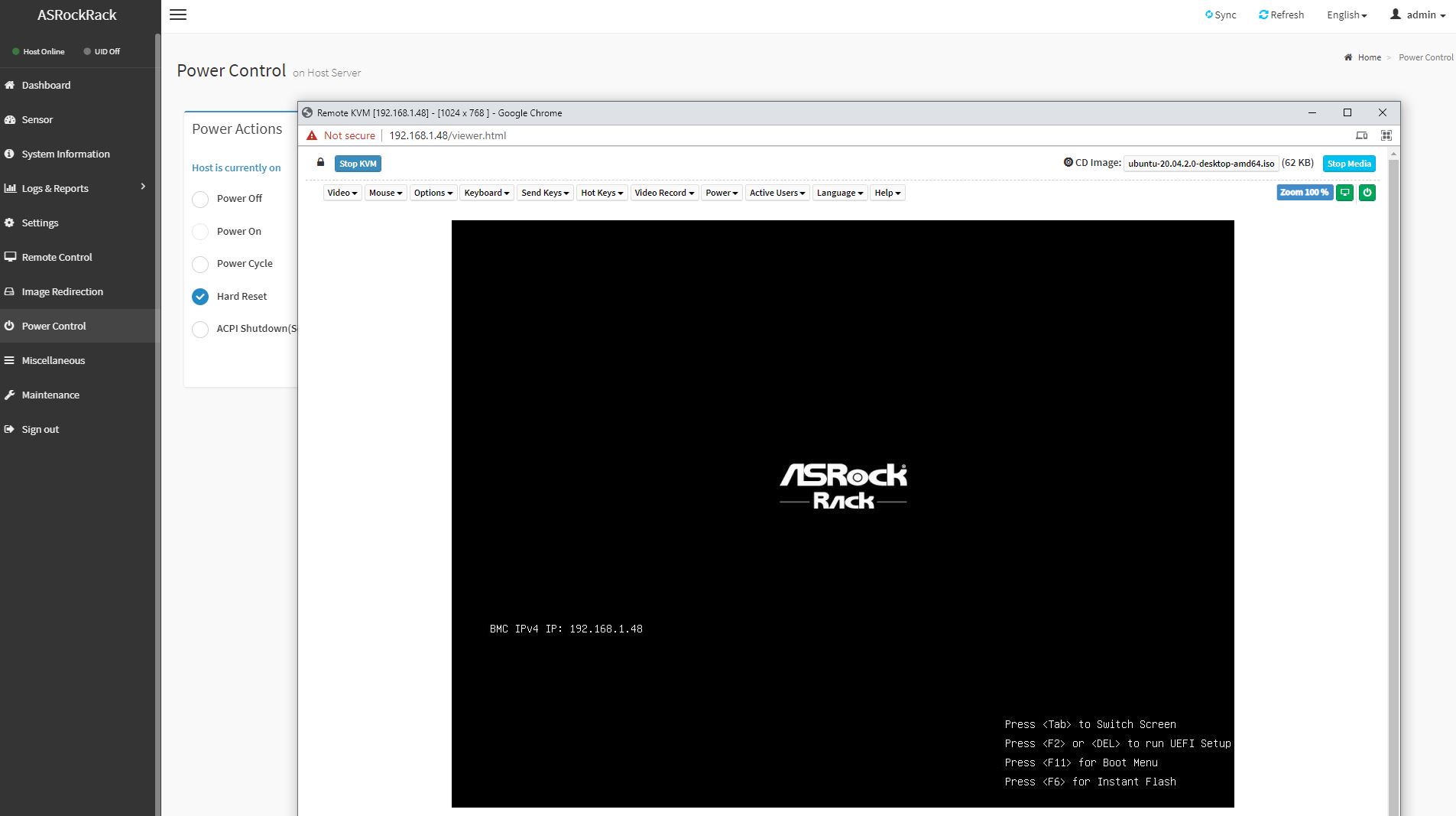Screen dimensions: 1456x816
Task: Click the sidebar vertical scrollbar
Action: coord(158,424)
